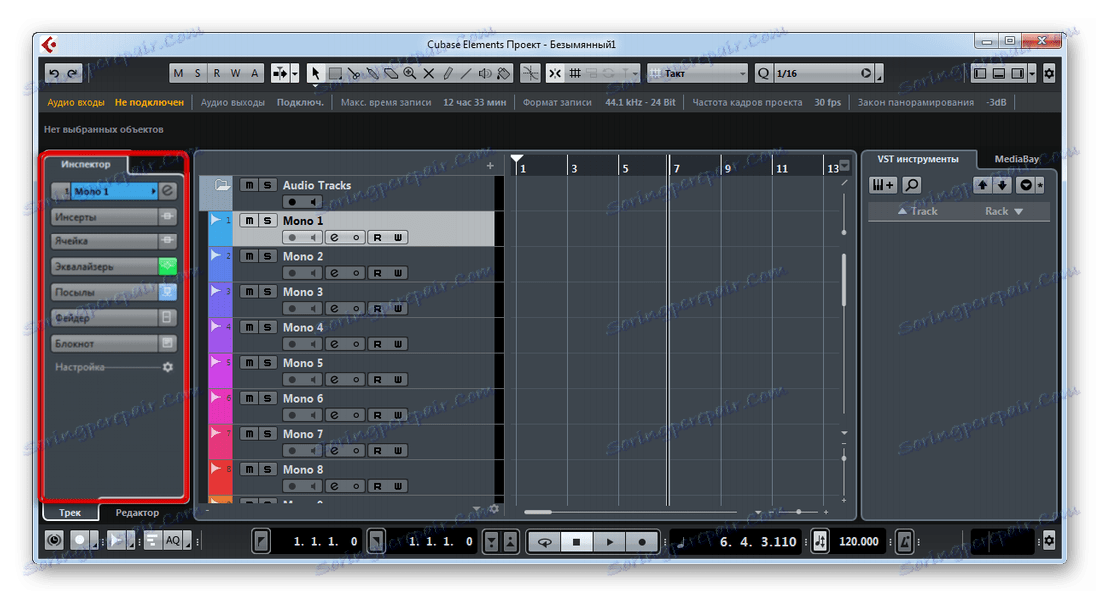Select the Object Selection arrow tool
The image size is (1100, 597).
point(315,73)
